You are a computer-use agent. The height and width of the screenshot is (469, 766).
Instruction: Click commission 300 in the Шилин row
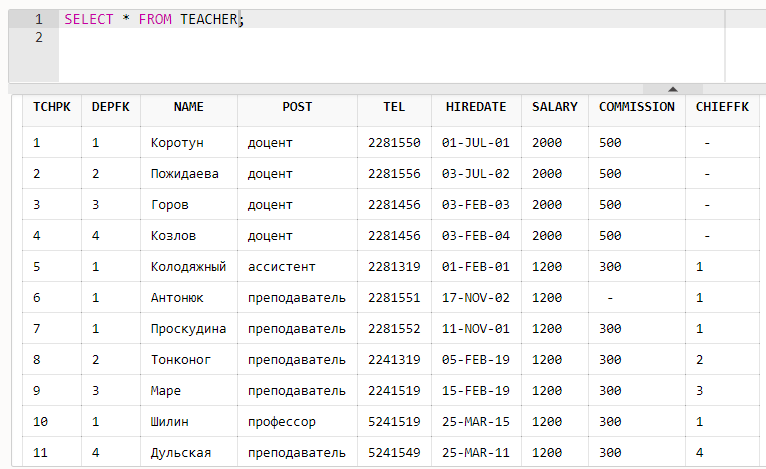(610, 422)
